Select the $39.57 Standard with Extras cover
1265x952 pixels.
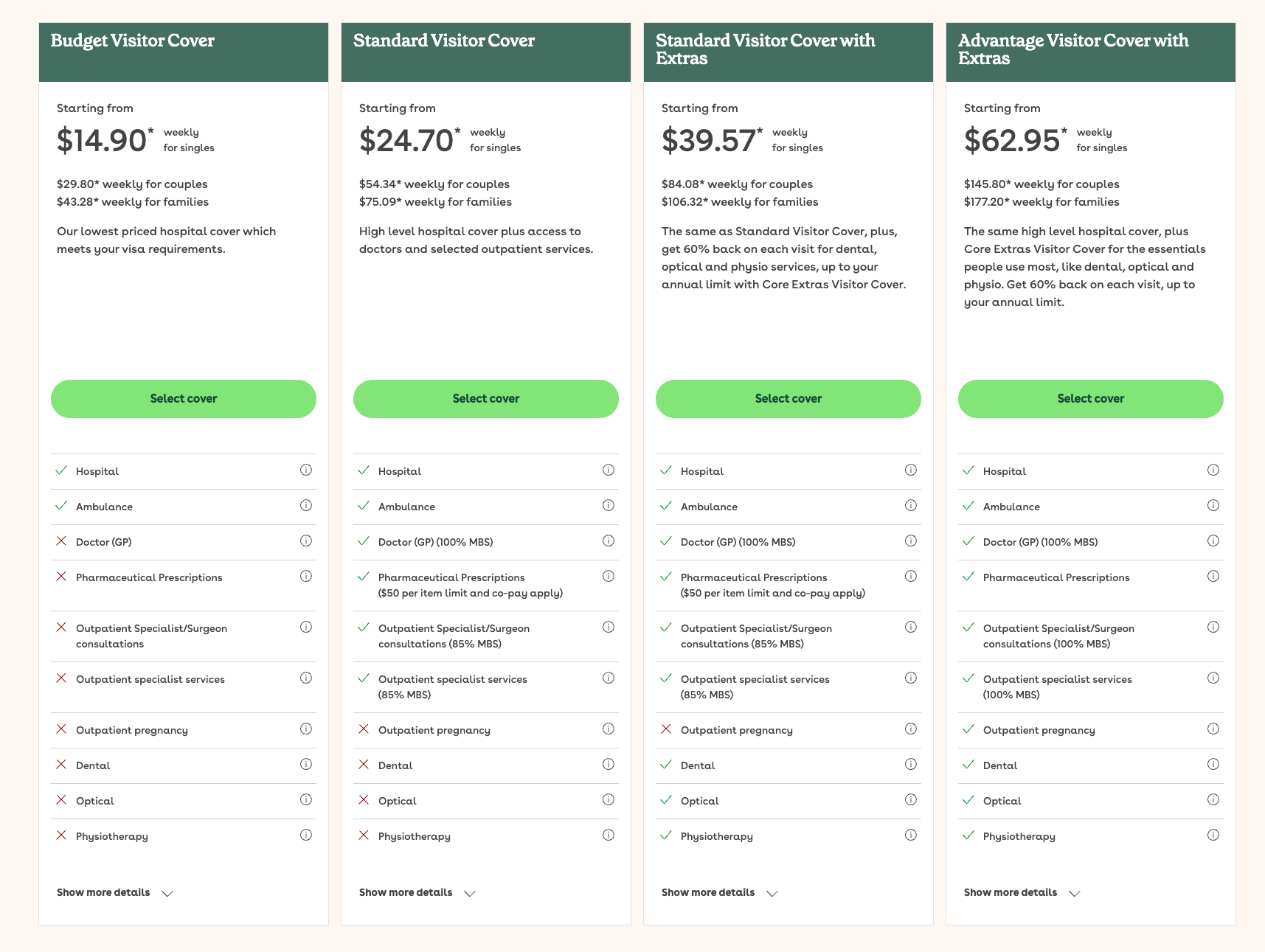point(789,399)
